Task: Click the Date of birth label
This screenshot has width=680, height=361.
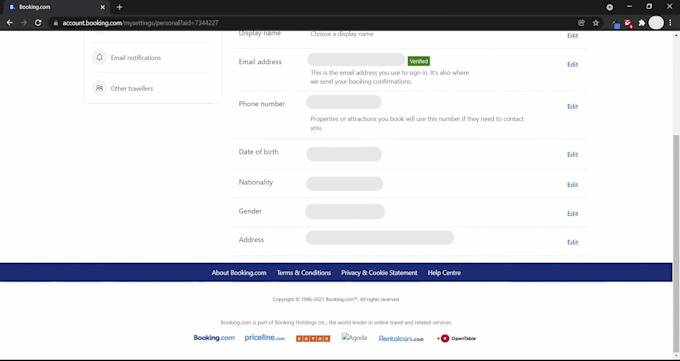Action: point(258,152)
